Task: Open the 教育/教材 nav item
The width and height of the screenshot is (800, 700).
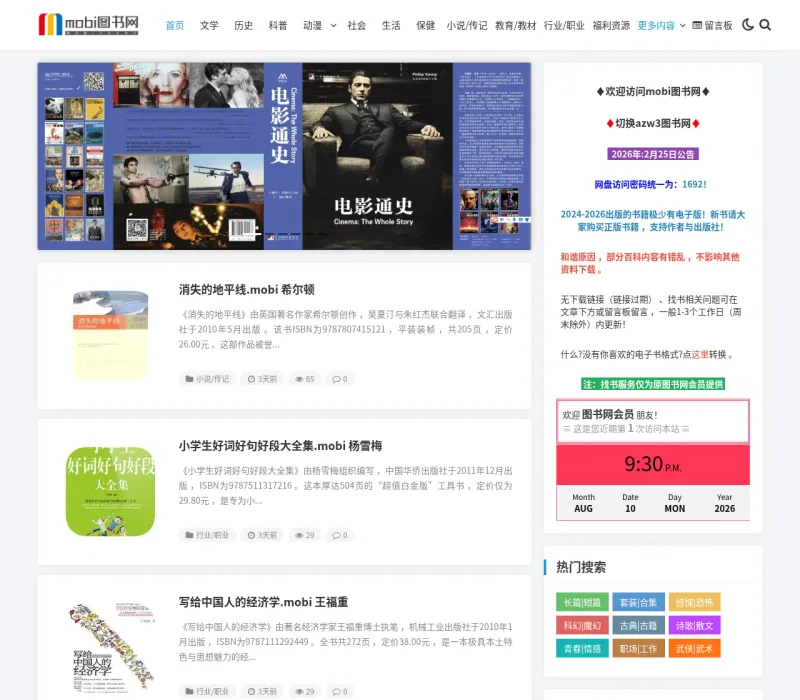Action: click(515, 25)
